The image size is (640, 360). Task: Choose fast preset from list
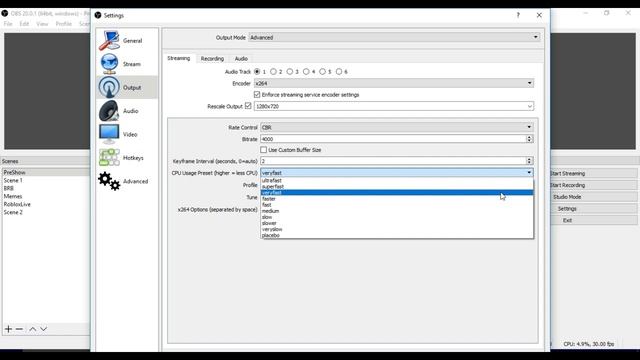click(397, 205)
